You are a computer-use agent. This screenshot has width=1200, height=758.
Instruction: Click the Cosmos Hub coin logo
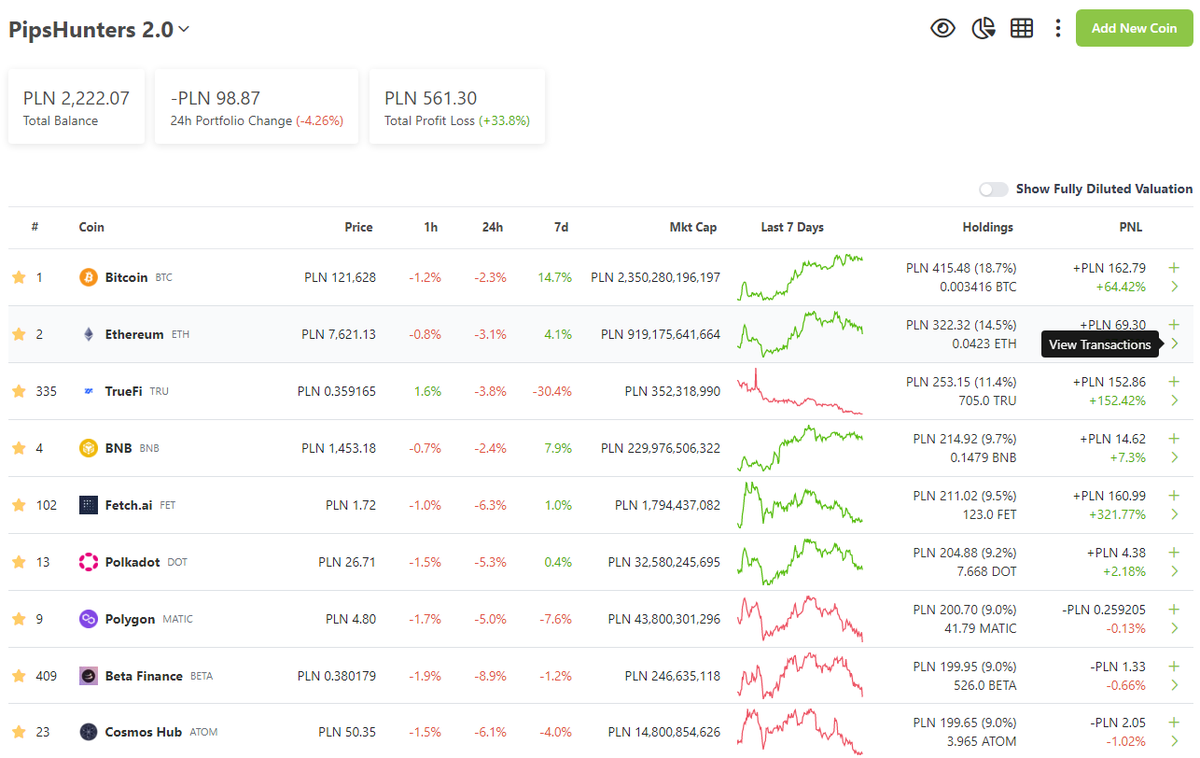(88, 732)
